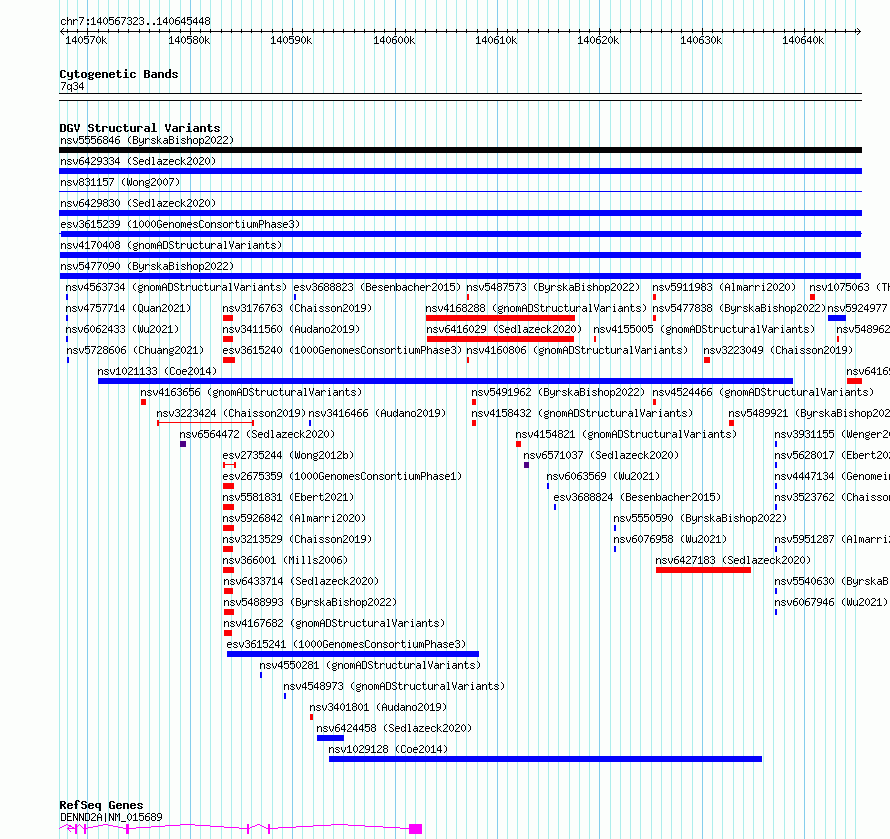The height and width of the screenshot is (839, 890).
Task: Select the nsv831157 (Wong2007) variant label
Action: click(120, 182)
